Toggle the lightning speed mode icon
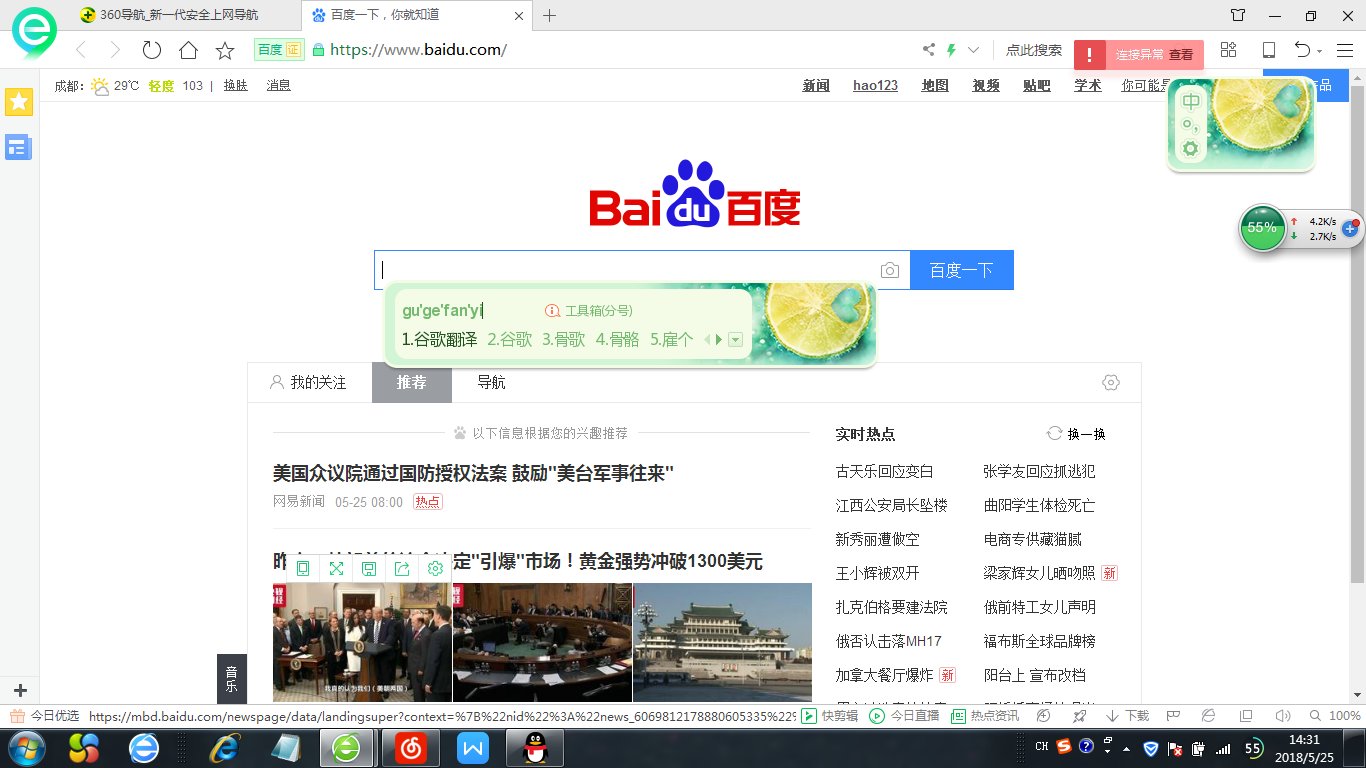Image resolution: width=1366 pixels, height=768 pixels. [951, 50]
